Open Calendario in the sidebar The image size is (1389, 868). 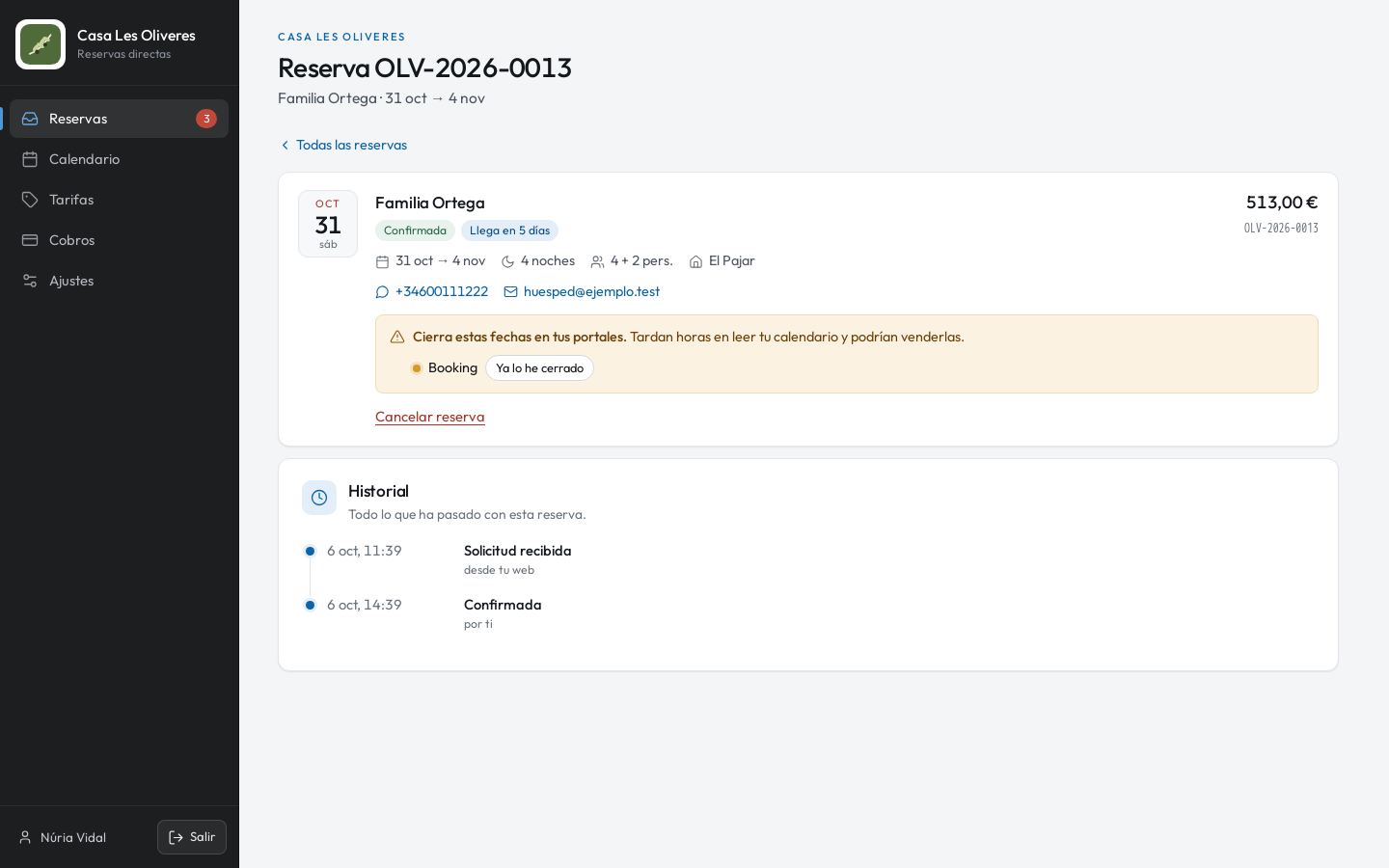(119, 159)
